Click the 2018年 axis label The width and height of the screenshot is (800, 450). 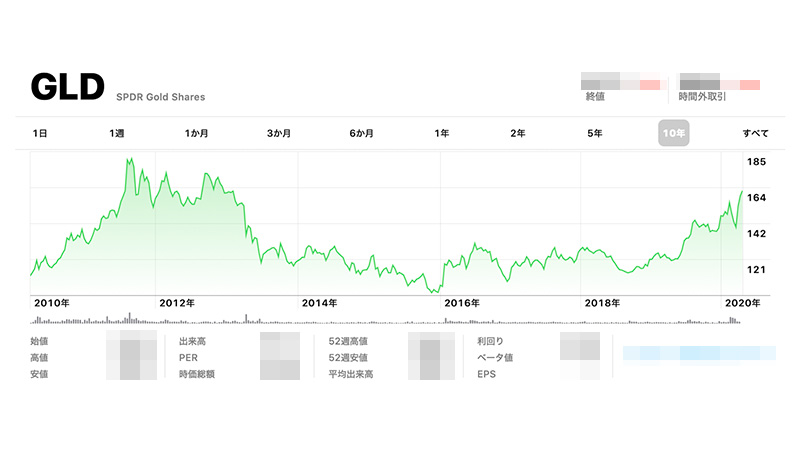[x=602, y=303]
